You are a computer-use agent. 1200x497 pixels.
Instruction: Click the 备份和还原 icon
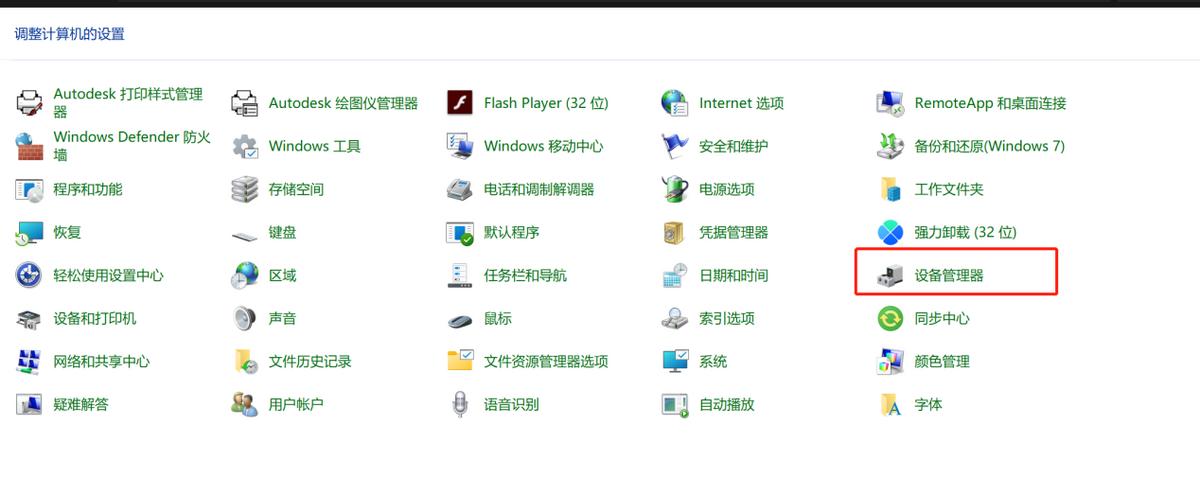pos(890,146)
